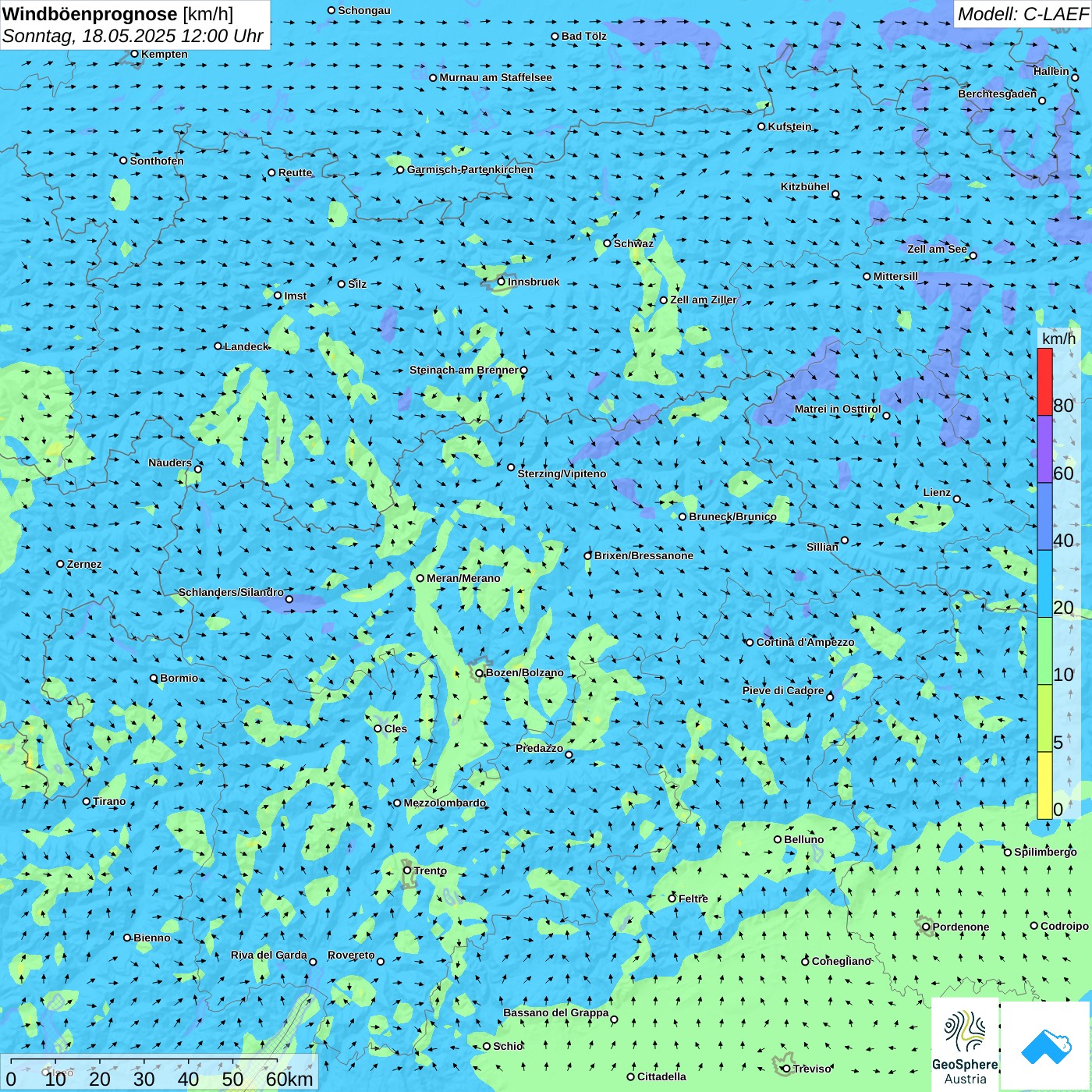Click the Zell am Ziller label
The width and height of the screenshot is (1092, 1092).
tap(704, 300)
